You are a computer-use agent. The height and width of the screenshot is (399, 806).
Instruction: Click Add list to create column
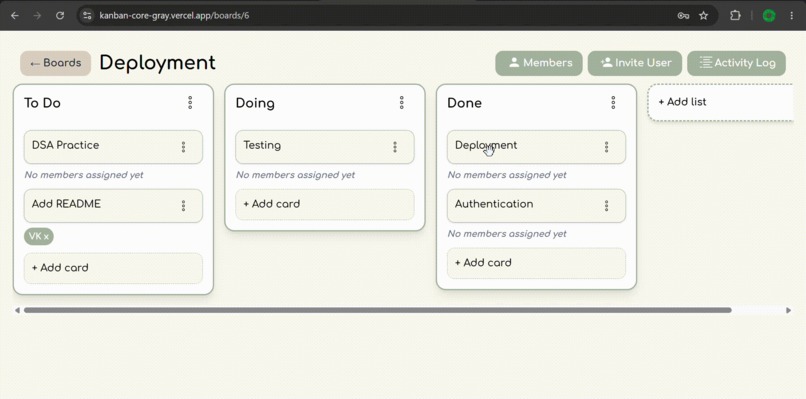tap(722, 102)
